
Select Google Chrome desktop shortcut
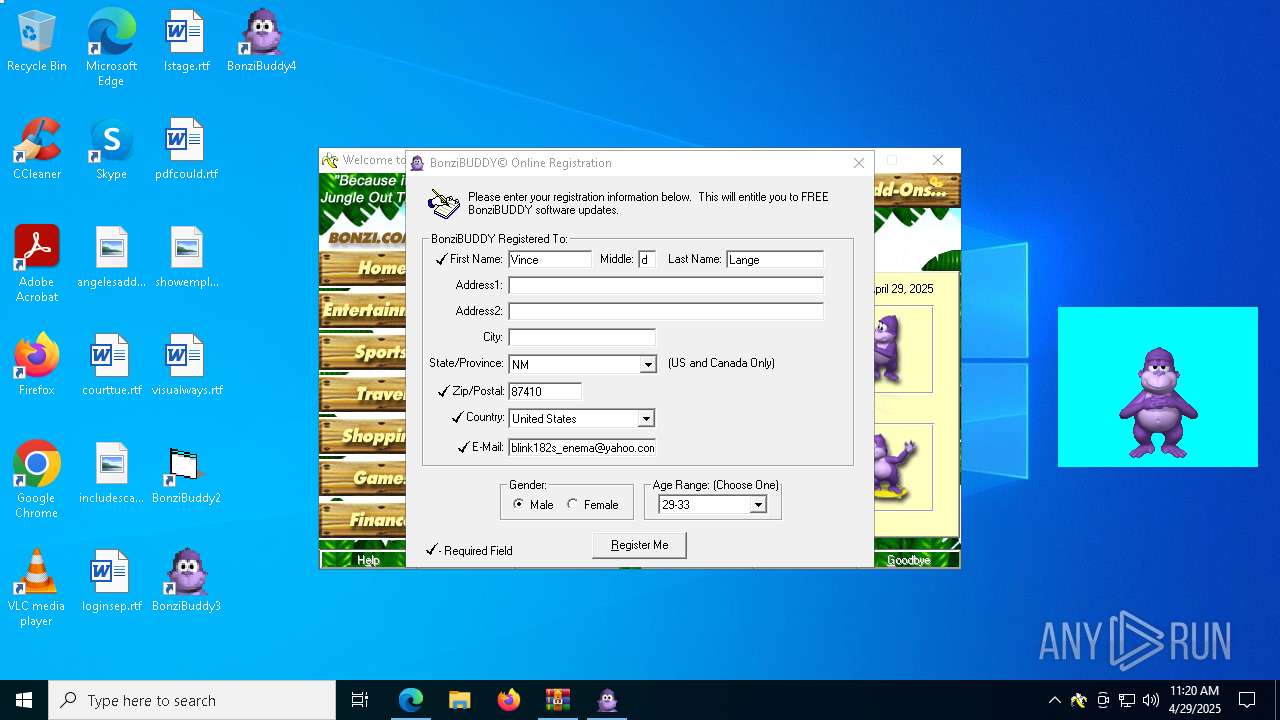click(37, 480)
